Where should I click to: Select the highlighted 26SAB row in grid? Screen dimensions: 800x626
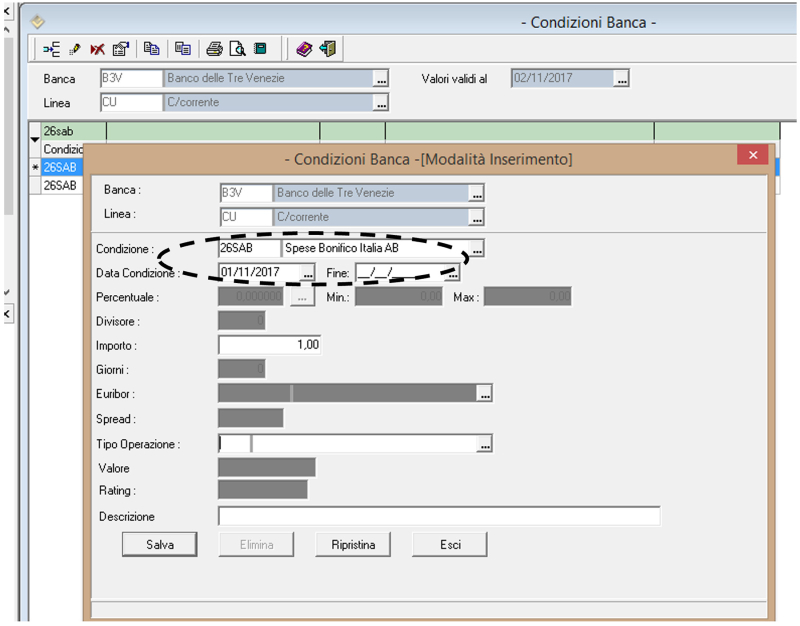[x=60, y=168]
